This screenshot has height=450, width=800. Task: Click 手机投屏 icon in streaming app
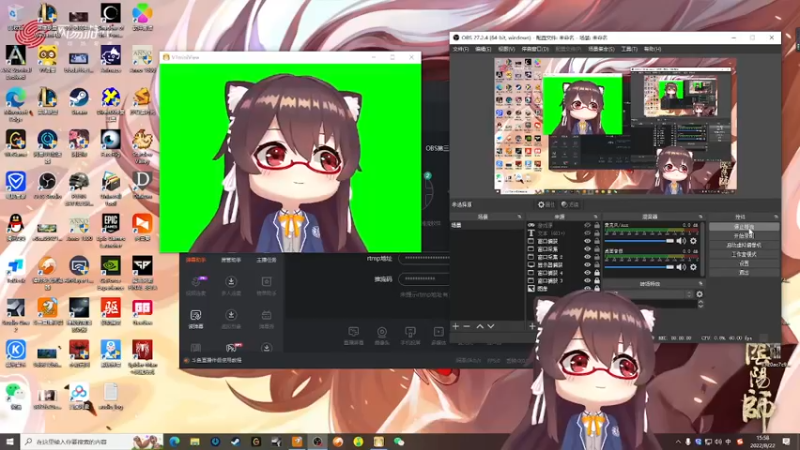point(410,336)
